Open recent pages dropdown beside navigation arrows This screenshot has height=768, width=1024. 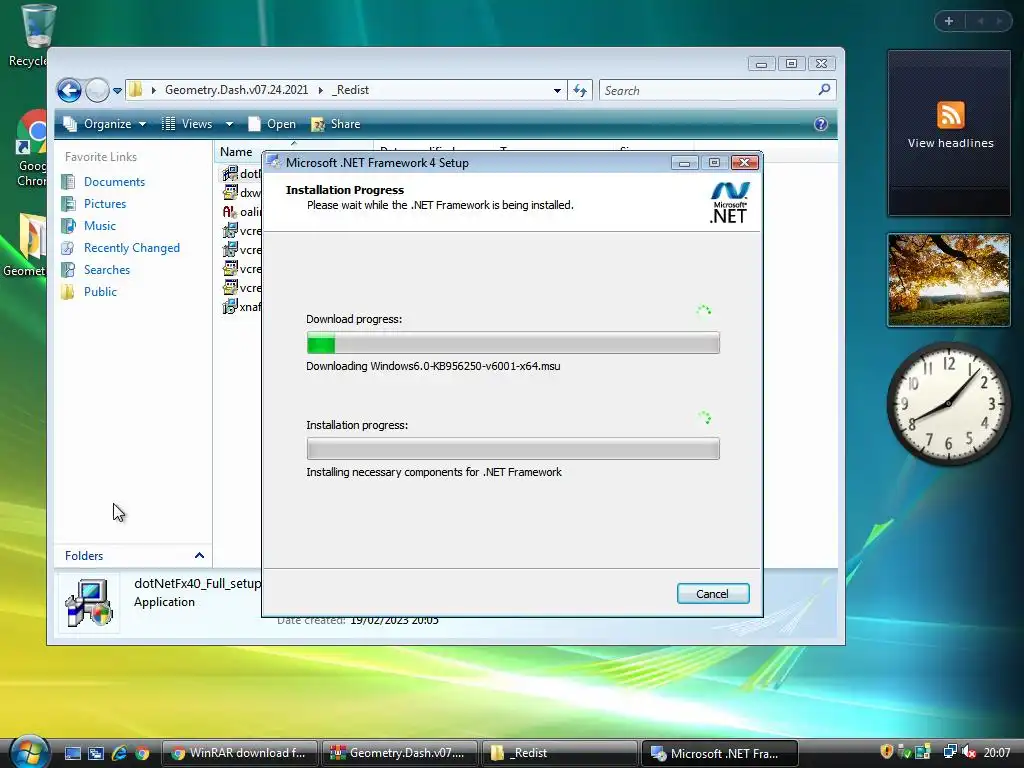(x=118, y=91)
